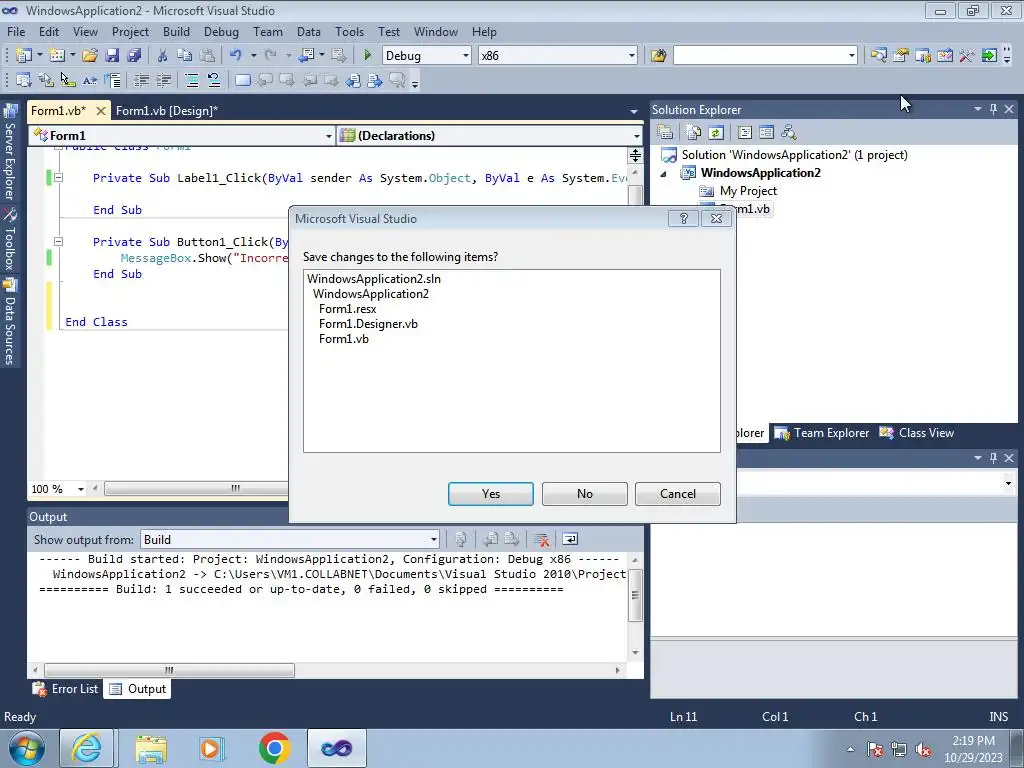
Task: Click the View Designer icon in Solution Explorer
Action: coord(767,133)
